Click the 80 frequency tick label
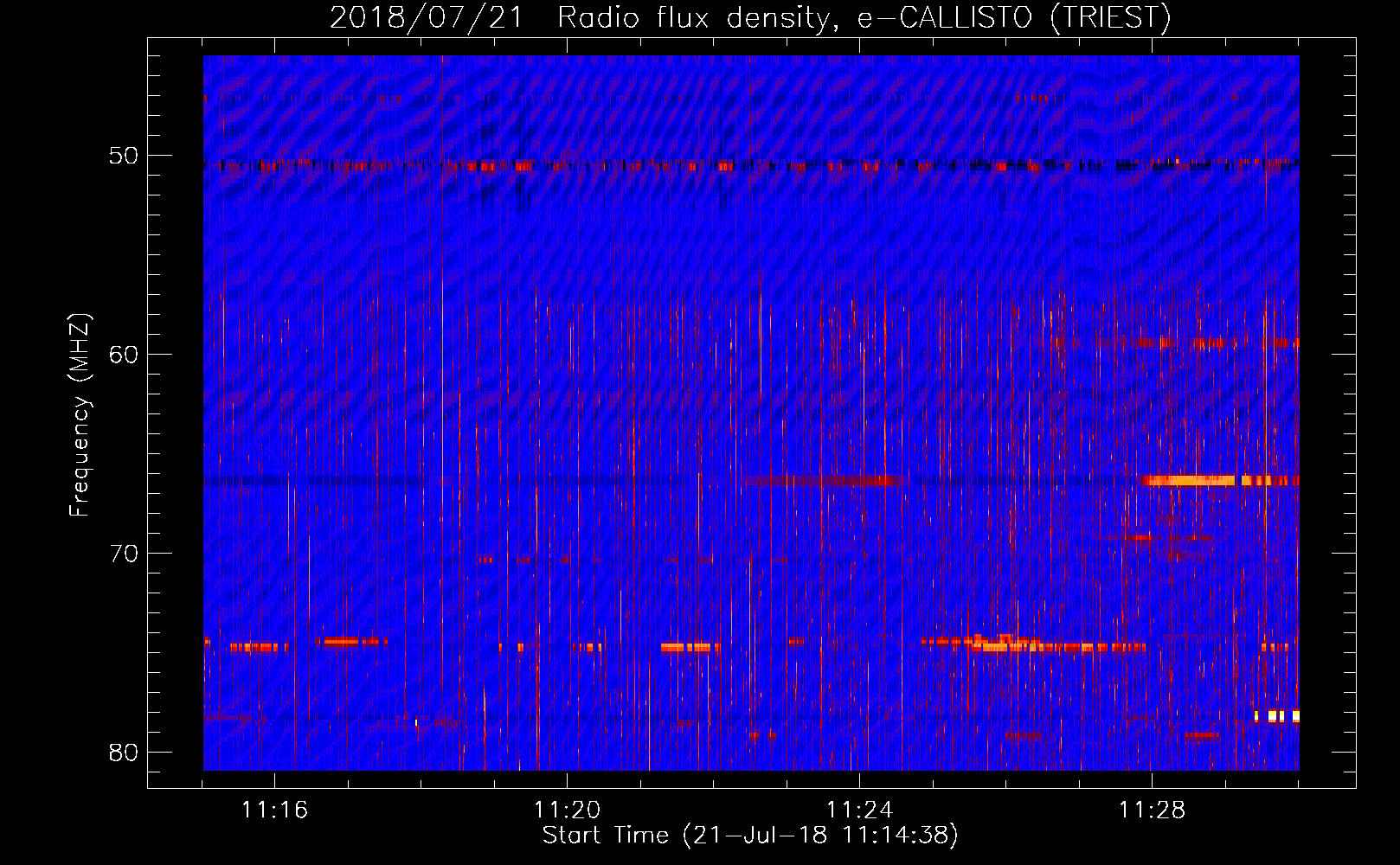The height and width of the screenshot is (865, 1400). pos(124,753)
